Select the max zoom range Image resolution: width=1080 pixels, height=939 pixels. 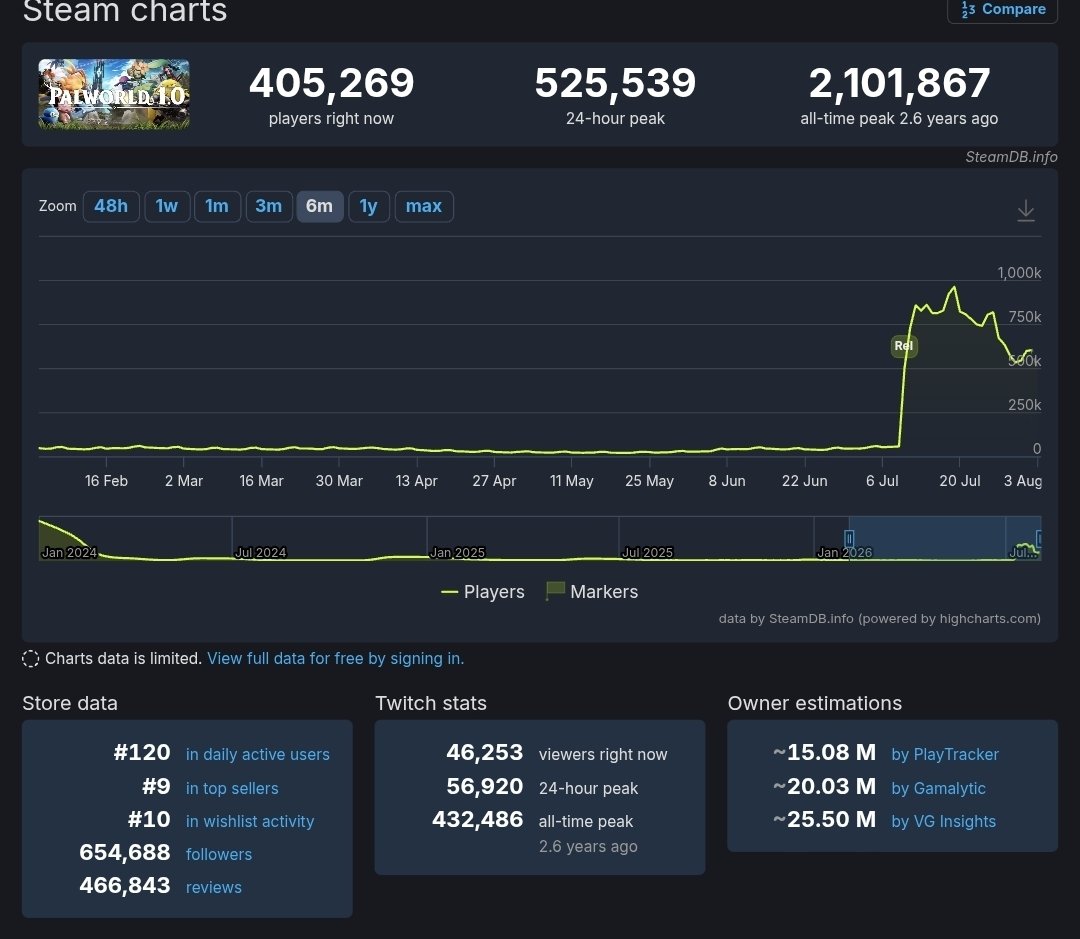point(424,206)
